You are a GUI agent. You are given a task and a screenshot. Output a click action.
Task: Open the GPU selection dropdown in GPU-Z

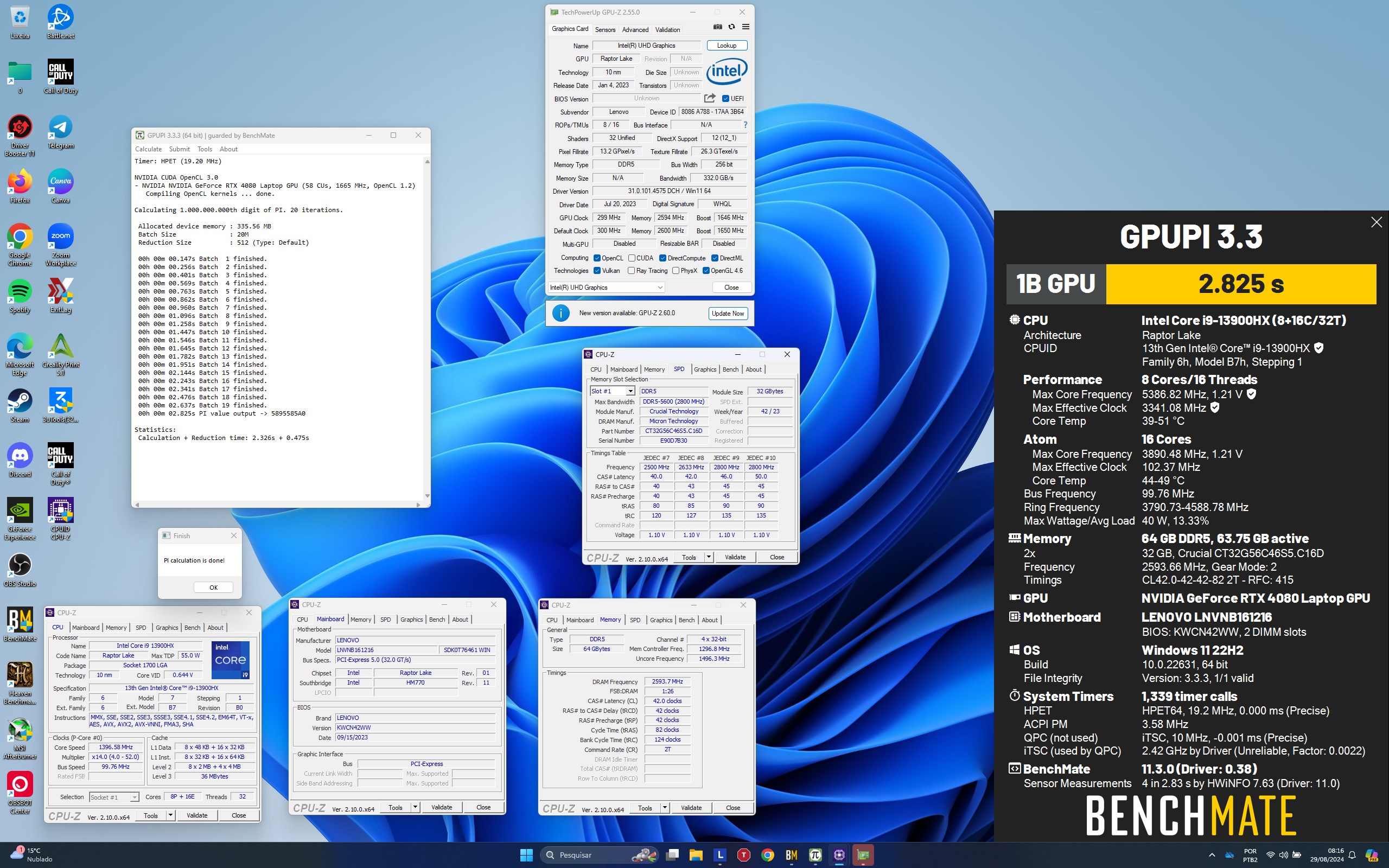pos(606,288)
